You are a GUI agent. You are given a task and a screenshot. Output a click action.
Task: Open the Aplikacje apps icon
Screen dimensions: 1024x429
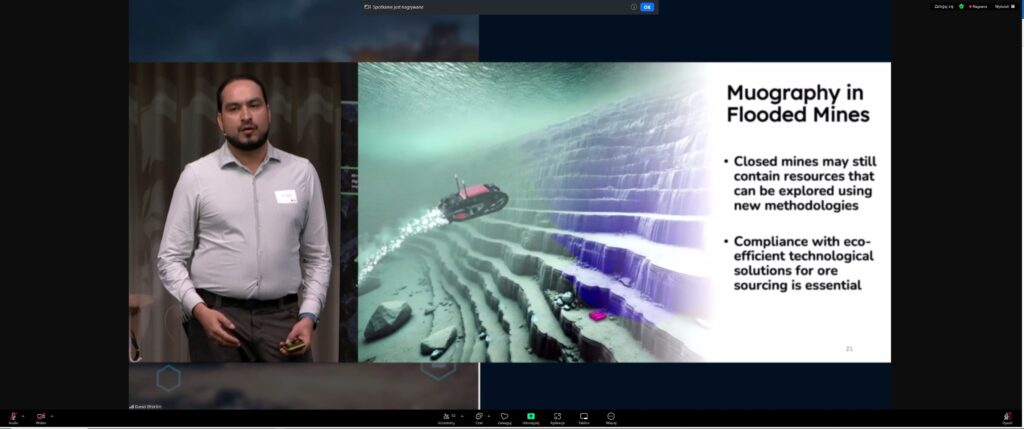[x=557, y=417]
